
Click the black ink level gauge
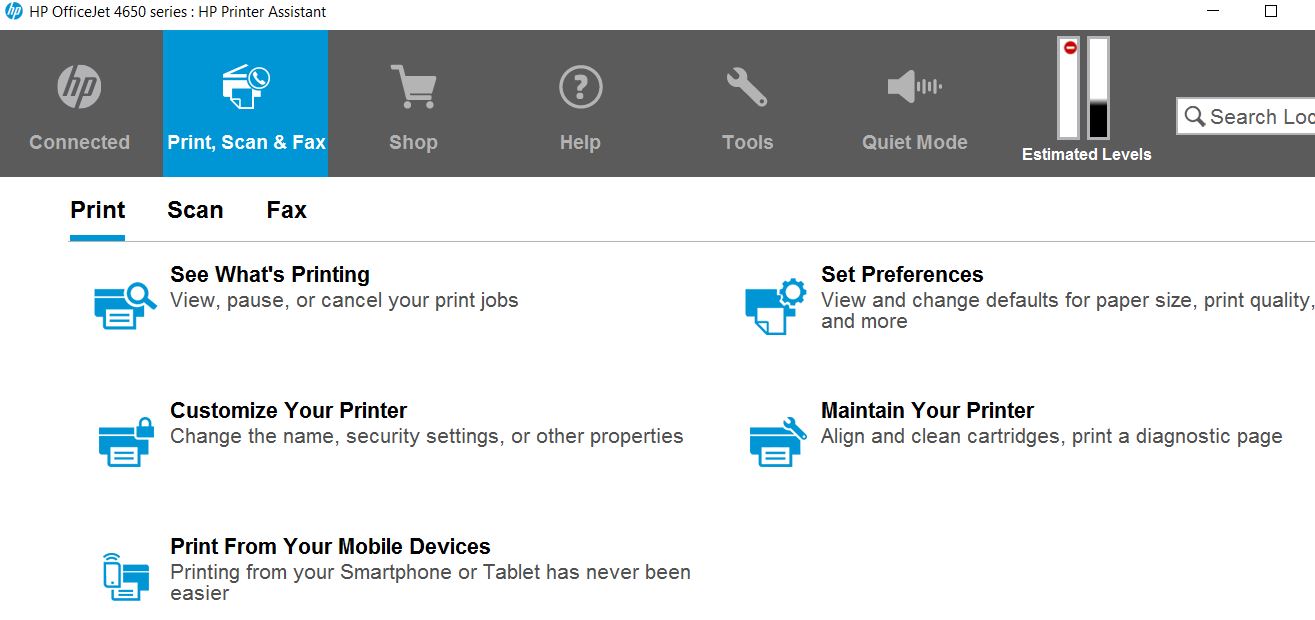pyautogui.click(x=1098, y=88)
